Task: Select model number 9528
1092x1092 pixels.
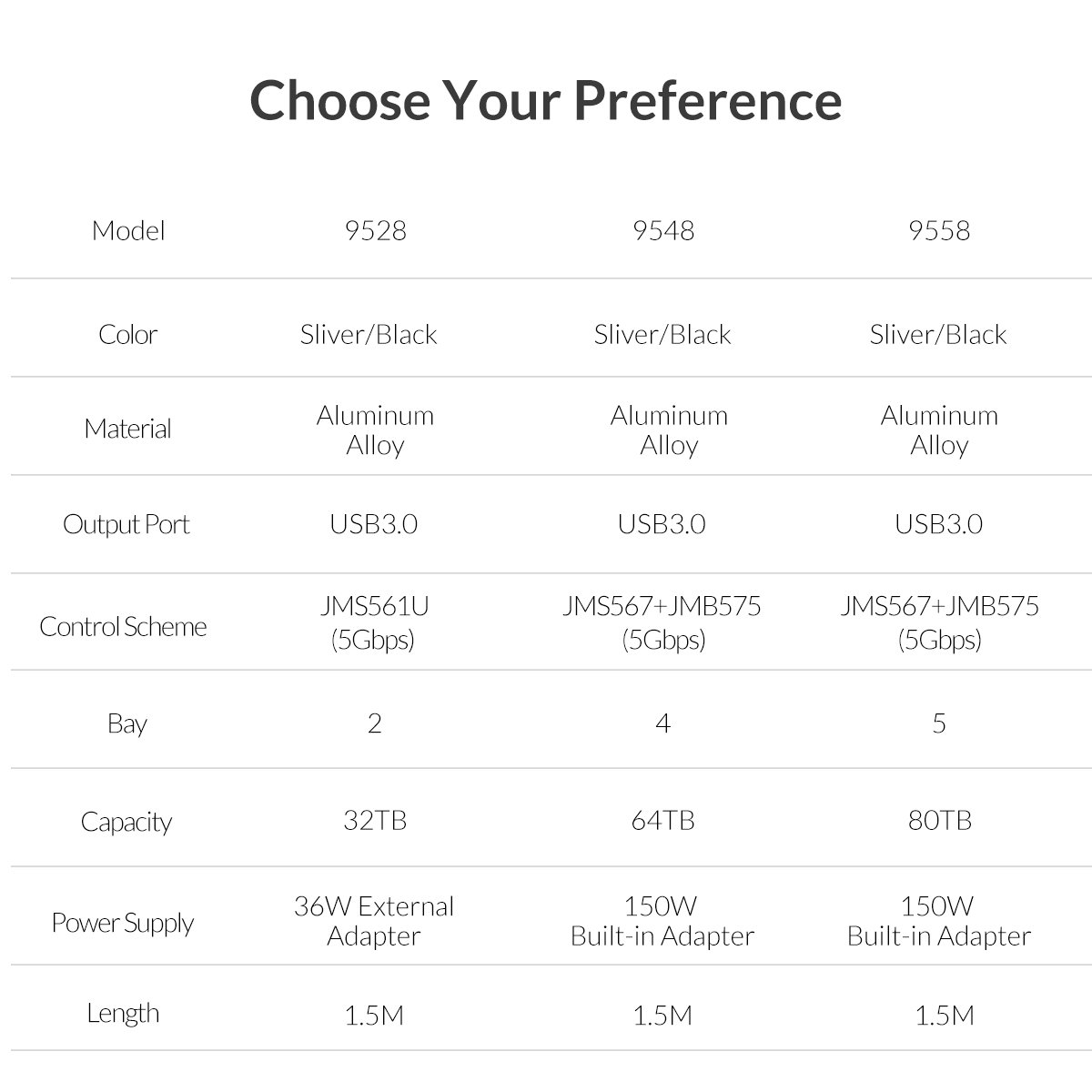Action: [375, 230]
